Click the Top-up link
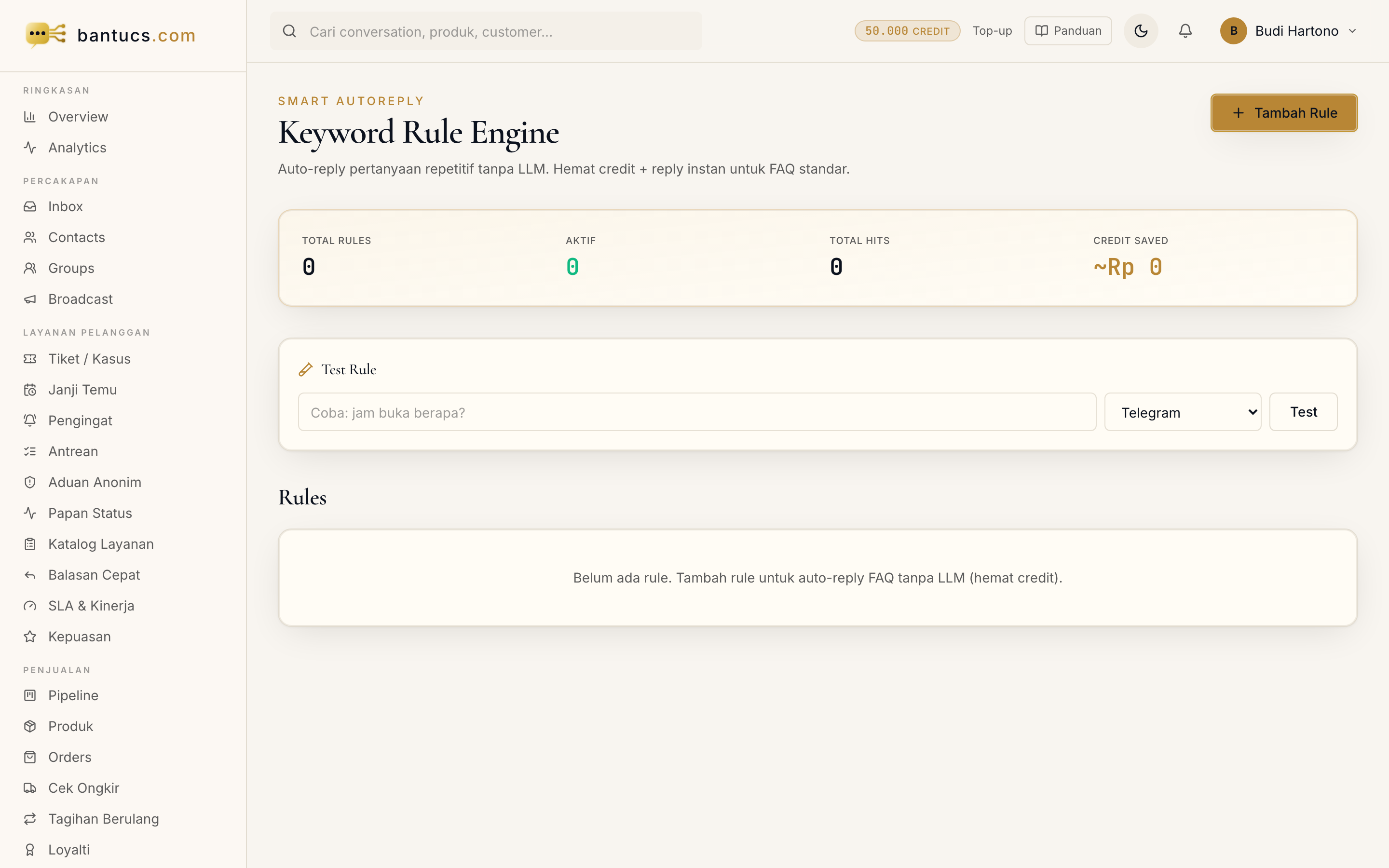The image size is (1389, 868). [992, 31]
